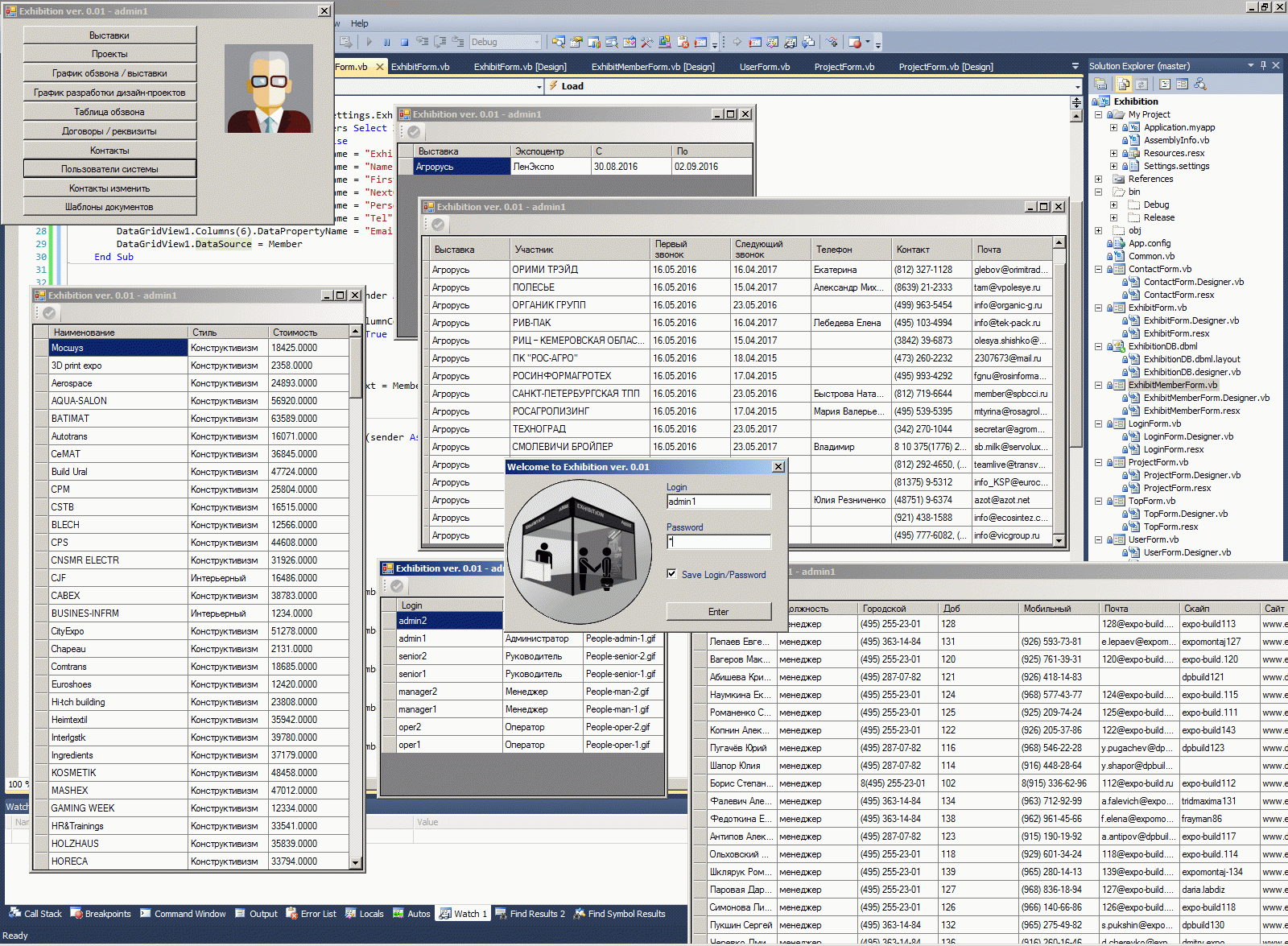
Task: Click Шаблоны документов button
Action: pos(109,207)
